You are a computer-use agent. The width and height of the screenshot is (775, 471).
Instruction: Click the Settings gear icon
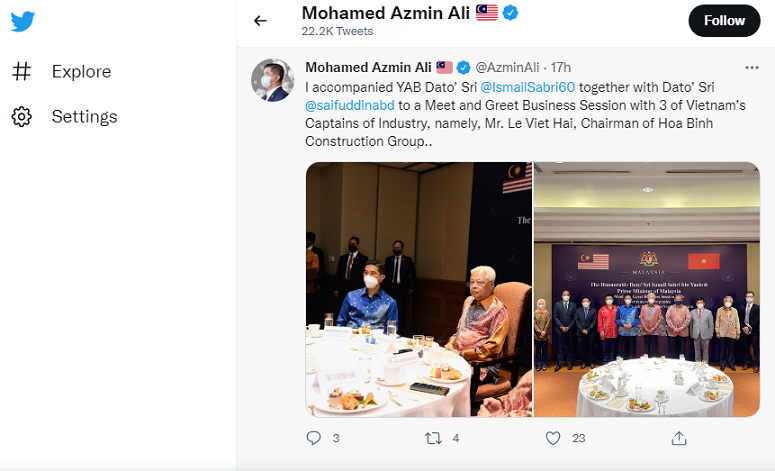pyautogui.click(x=21, y=117)
